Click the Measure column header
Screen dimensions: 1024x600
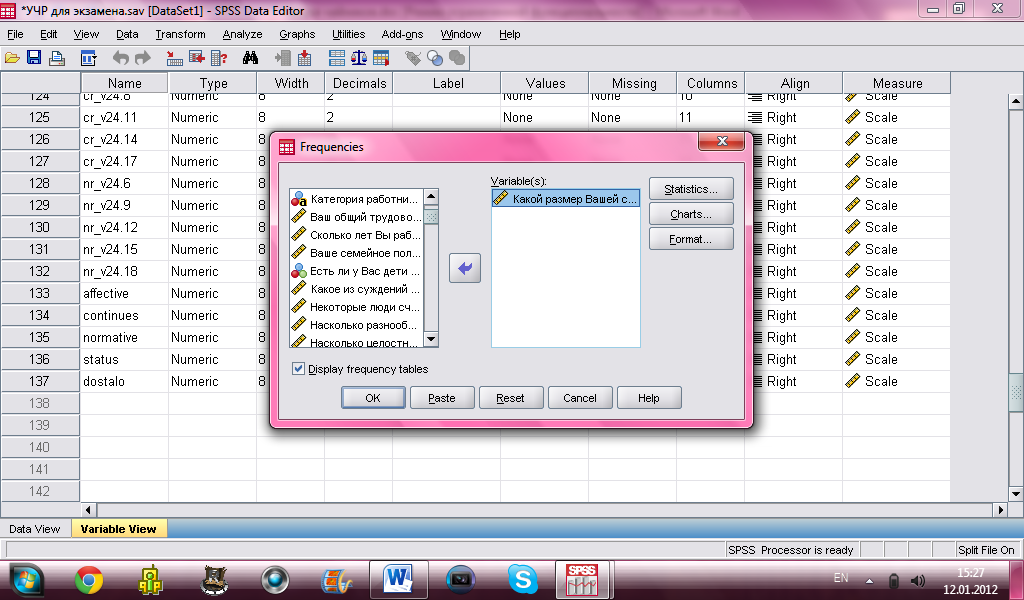tap(897, 83)
